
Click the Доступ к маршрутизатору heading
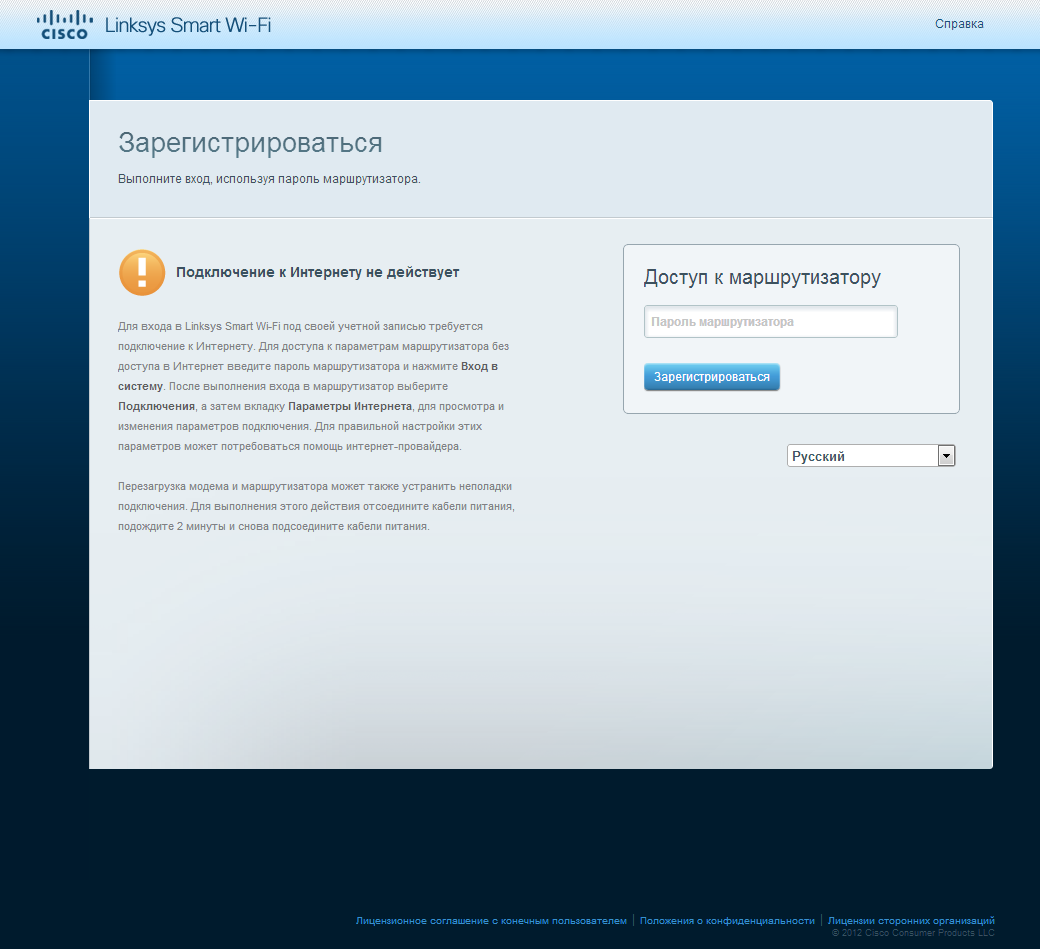762,277
